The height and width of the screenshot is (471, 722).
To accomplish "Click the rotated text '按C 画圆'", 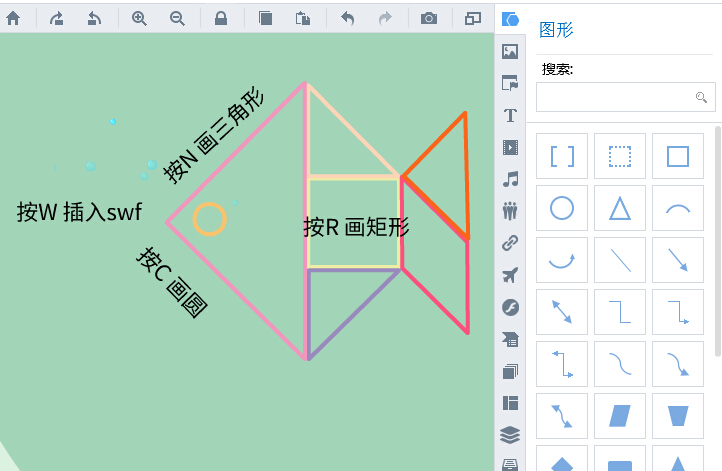I will coord(172,282).
